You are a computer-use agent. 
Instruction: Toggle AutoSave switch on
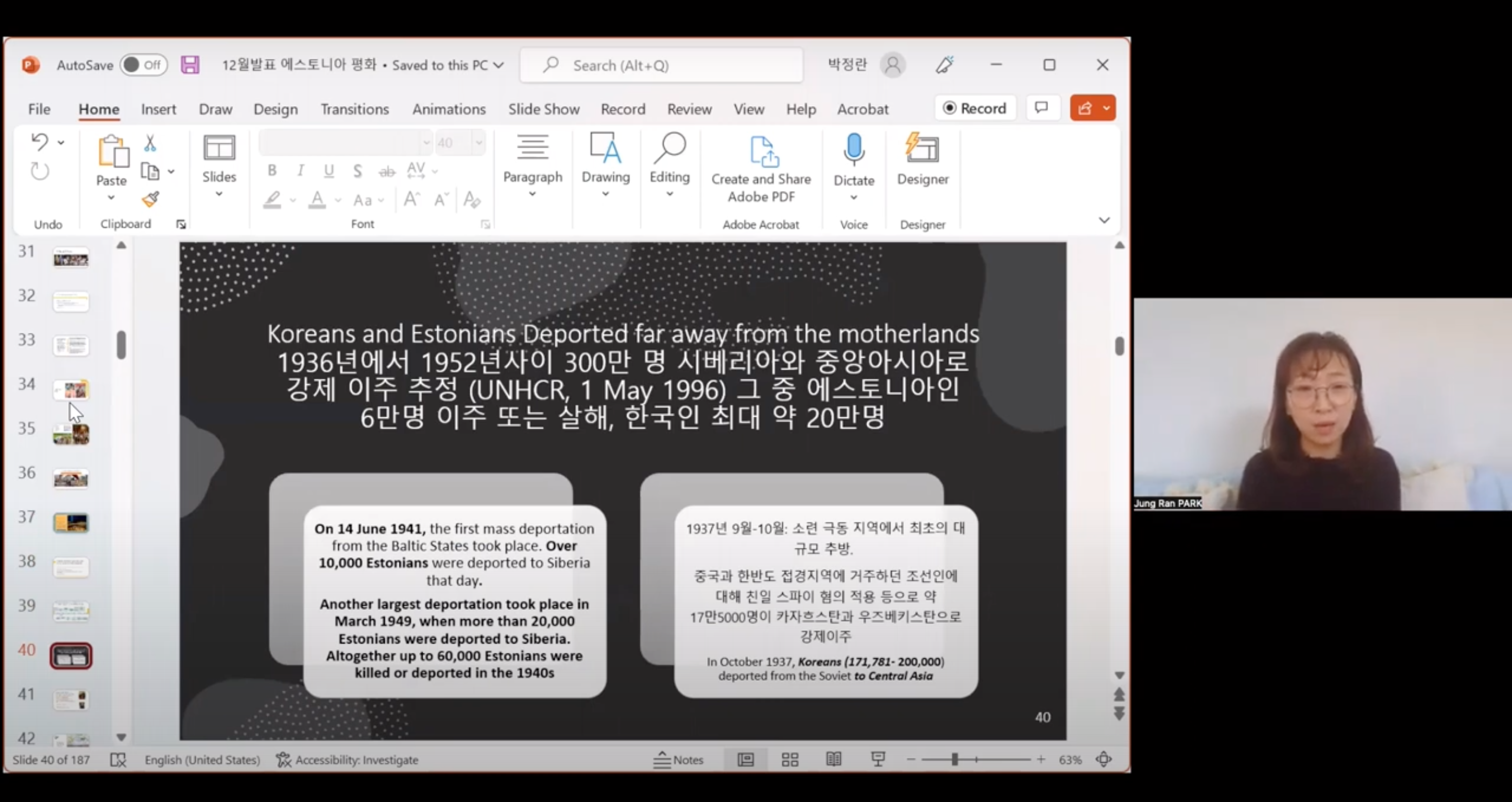point(143,65)
